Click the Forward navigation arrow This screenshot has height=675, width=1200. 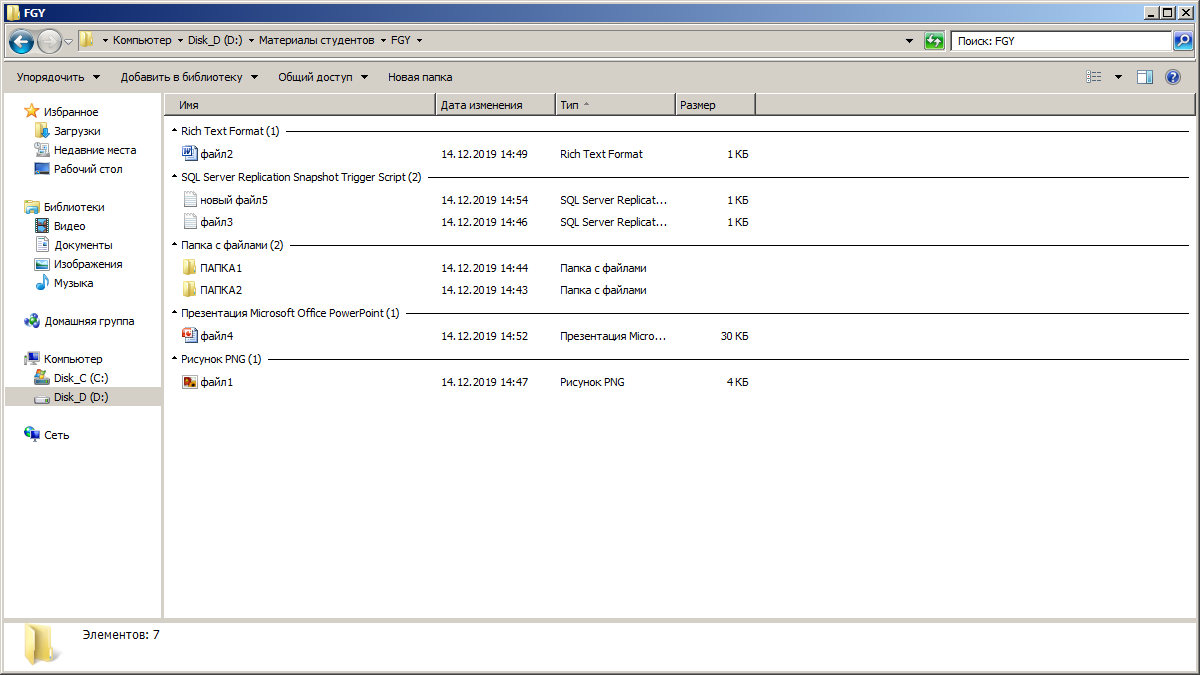(49, 41)
